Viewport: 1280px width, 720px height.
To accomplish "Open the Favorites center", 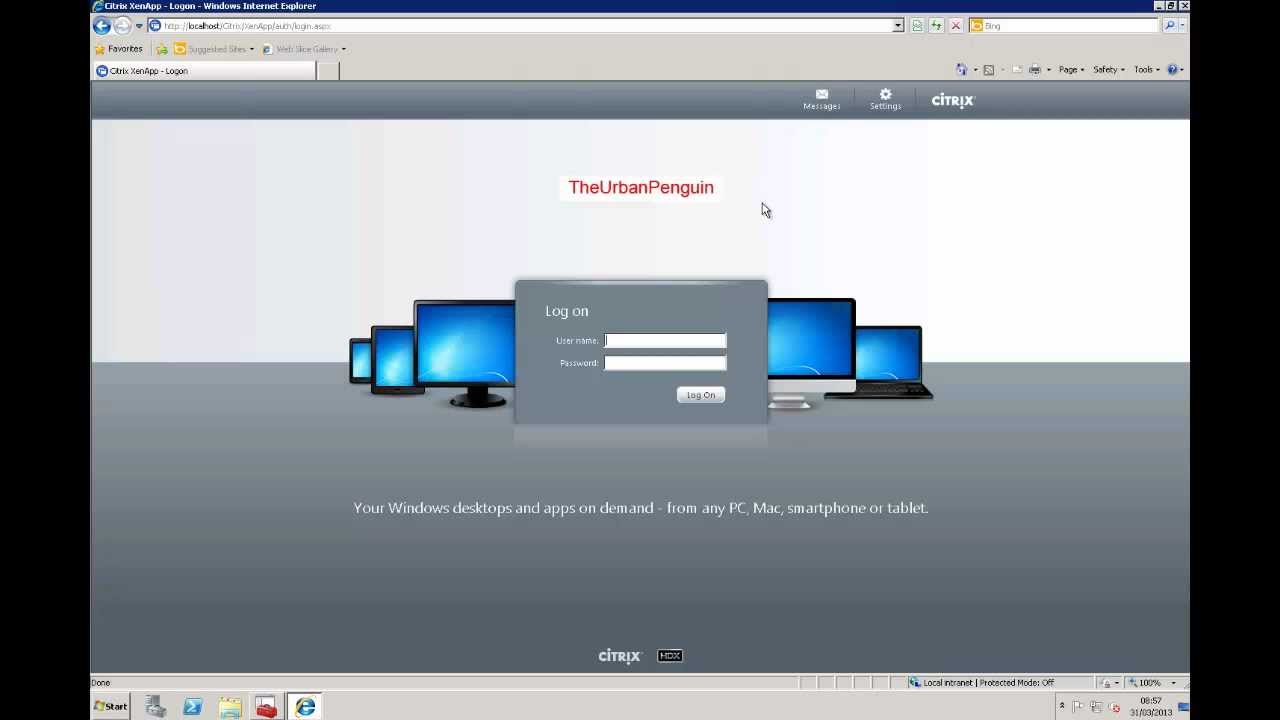I will point(119,49).
